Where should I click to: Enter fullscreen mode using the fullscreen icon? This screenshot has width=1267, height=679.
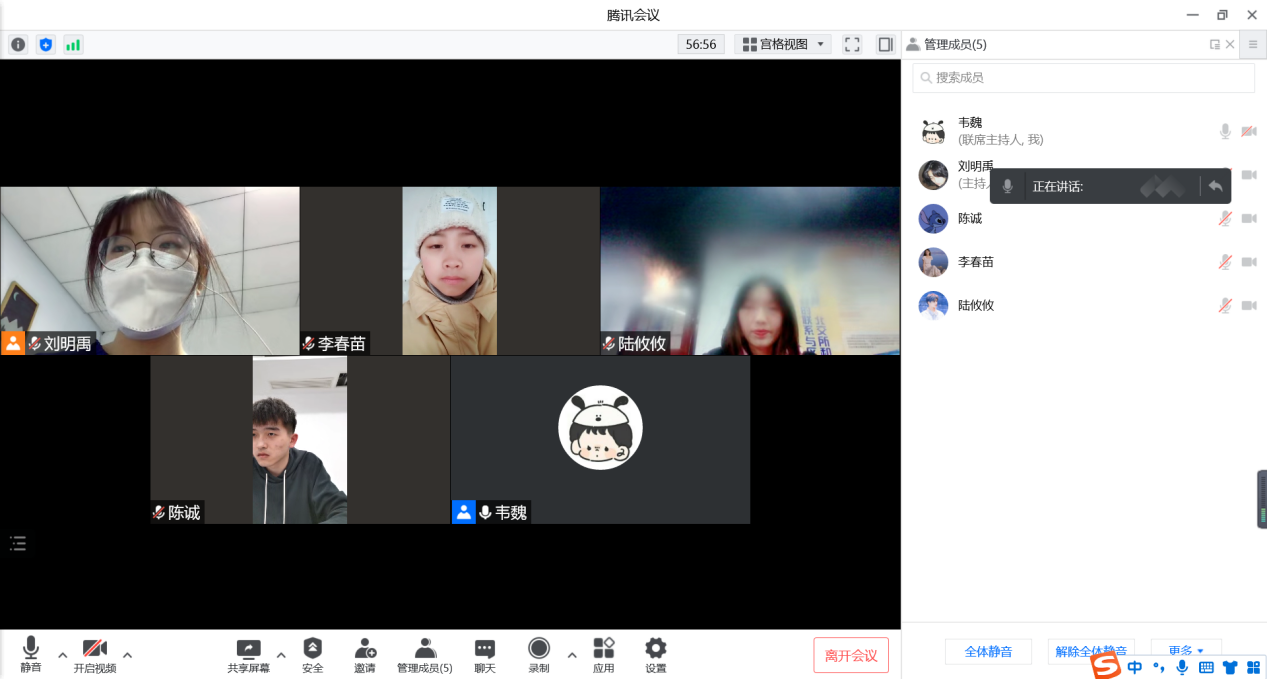click(852, 44)
